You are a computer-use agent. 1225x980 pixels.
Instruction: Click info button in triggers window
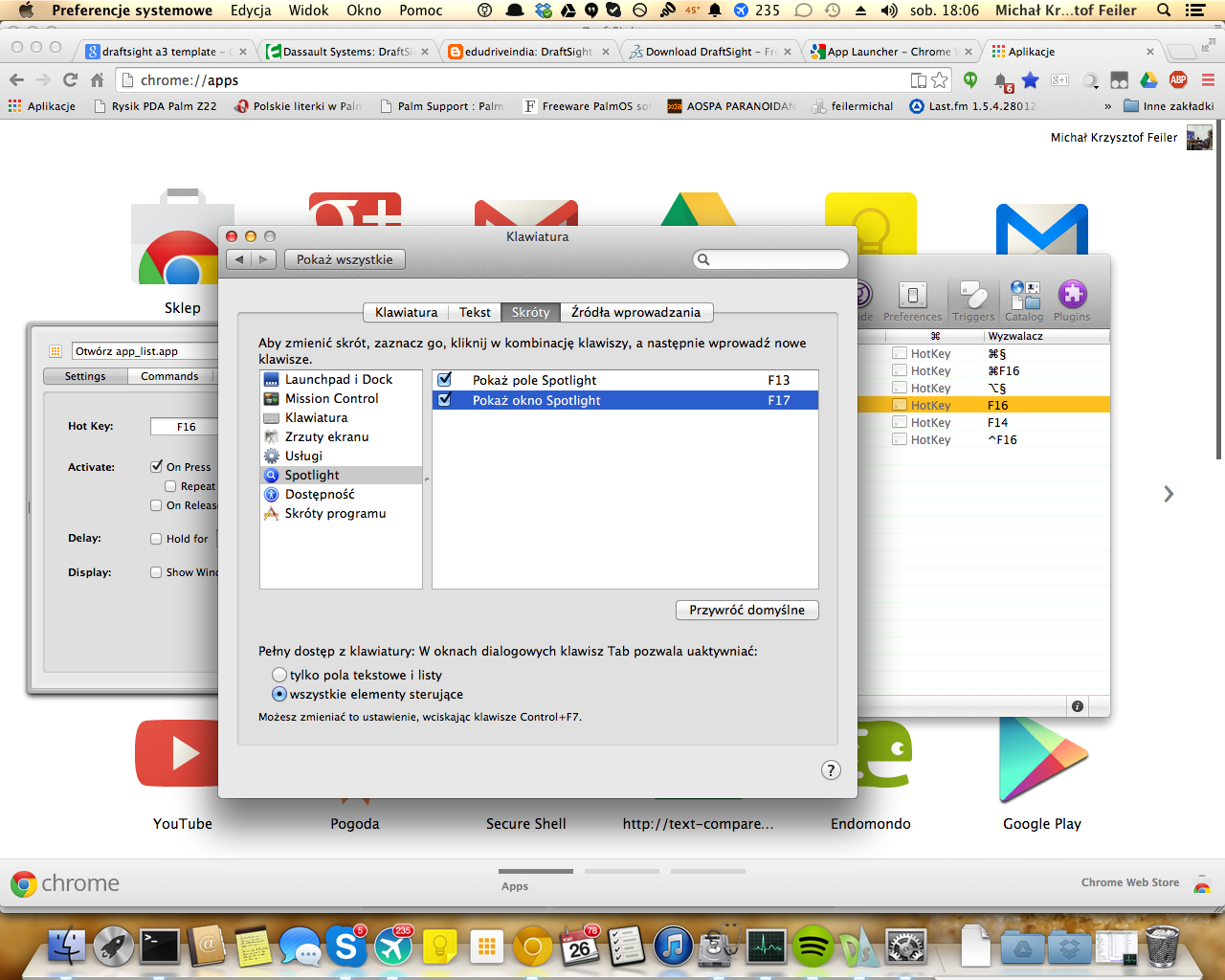[1078, 706]
